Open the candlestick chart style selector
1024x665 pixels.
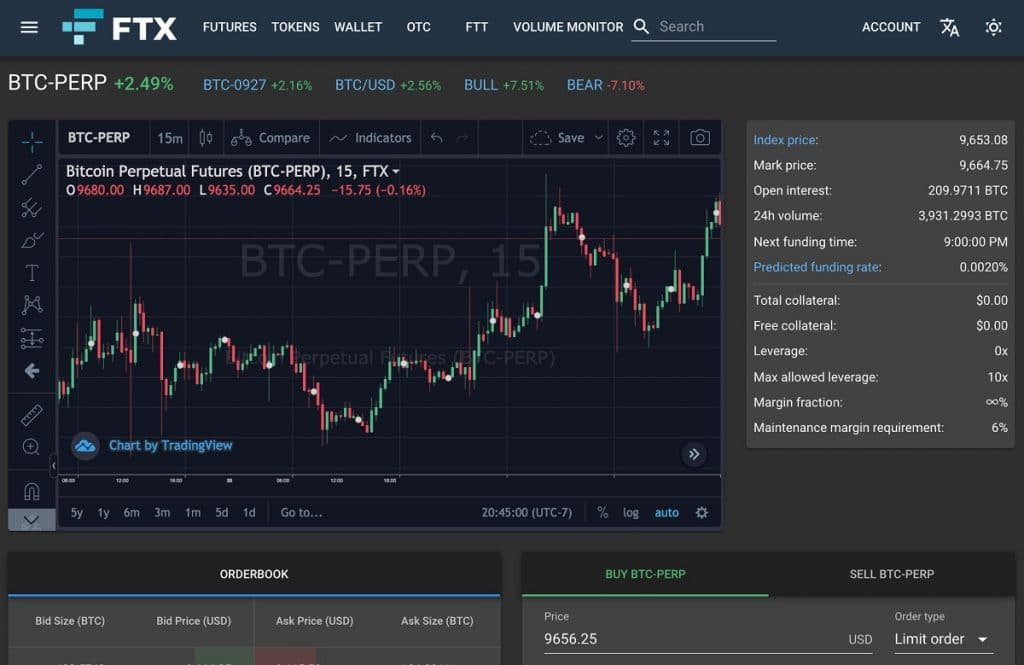tap(206, 138)
